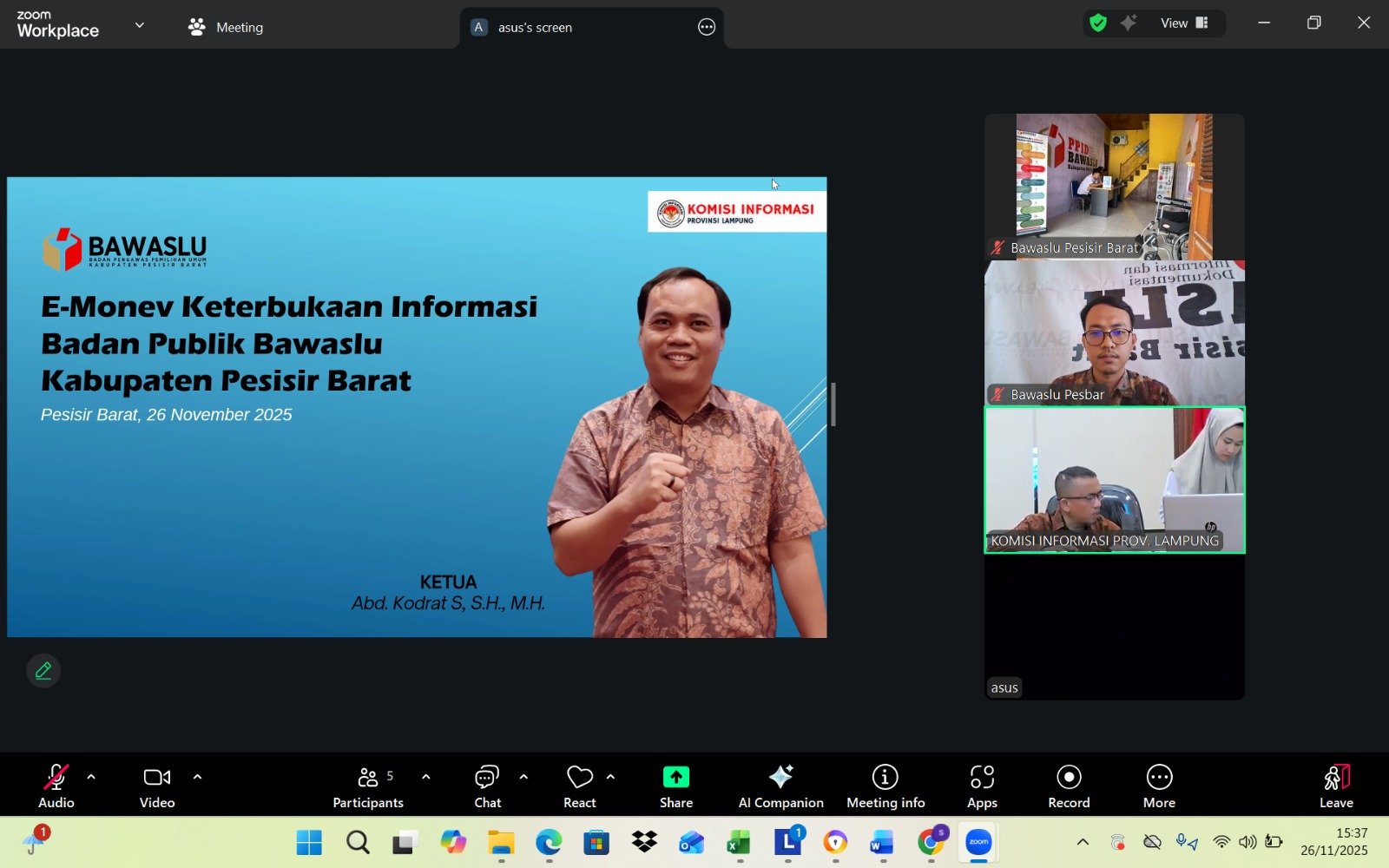Open the Zoom Workplace dropdown chevron

point(140,25)
